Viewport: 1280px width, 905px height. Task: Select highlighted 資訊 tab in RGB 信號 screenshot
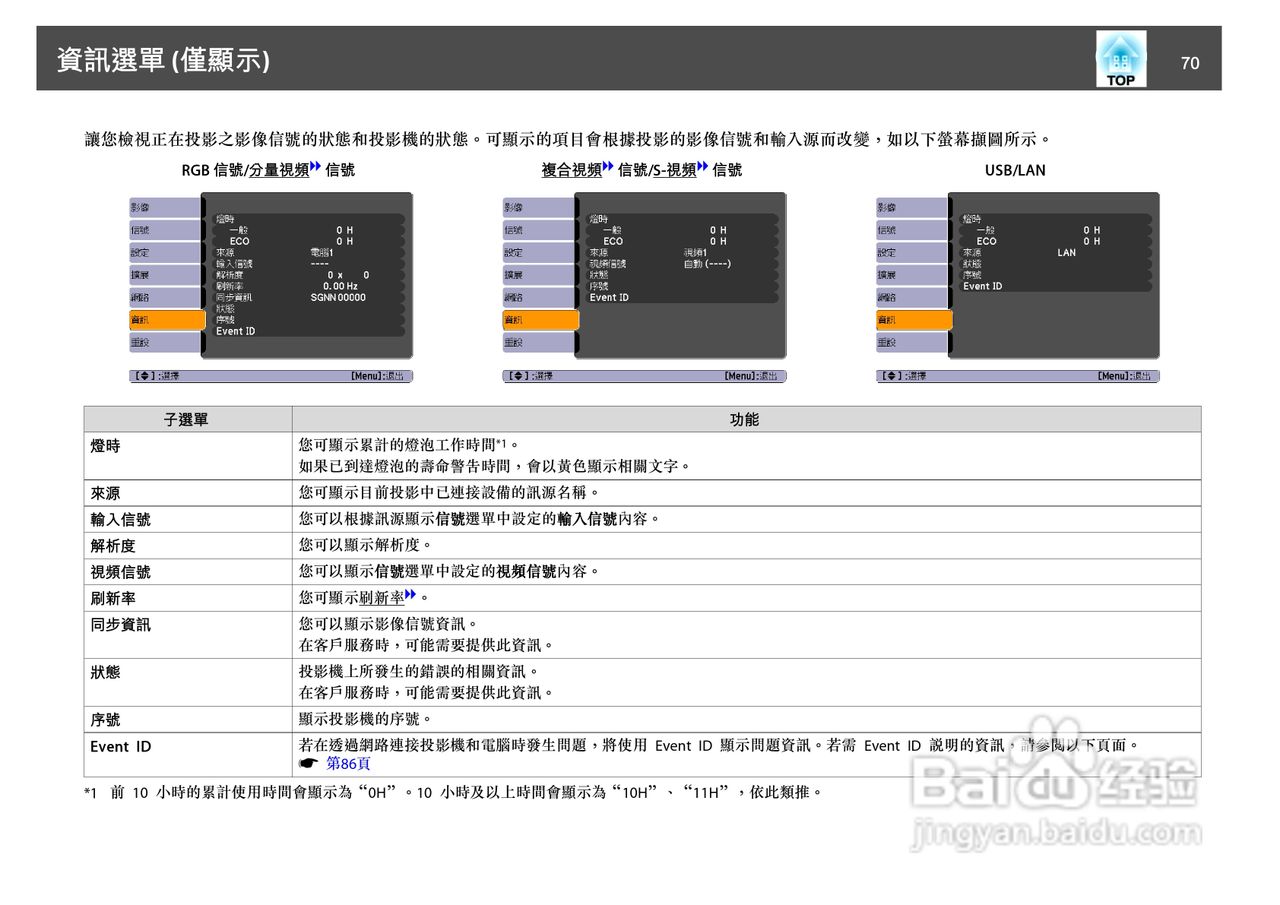(168, 320)
